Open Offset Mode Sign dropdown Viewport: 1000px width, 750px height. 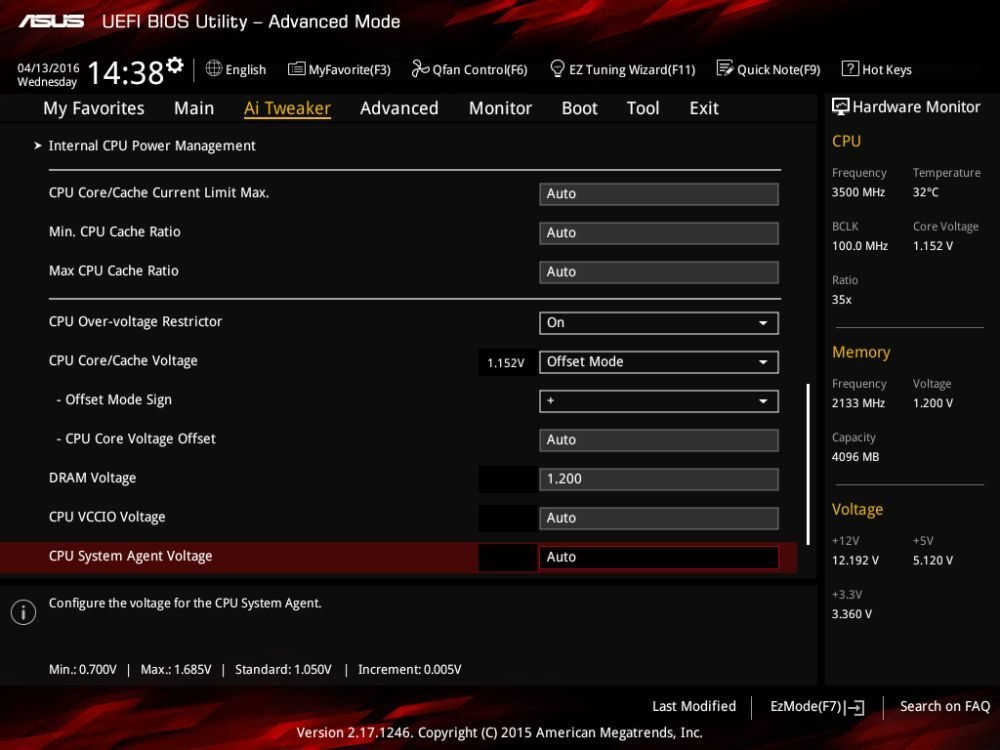[659, 401]
